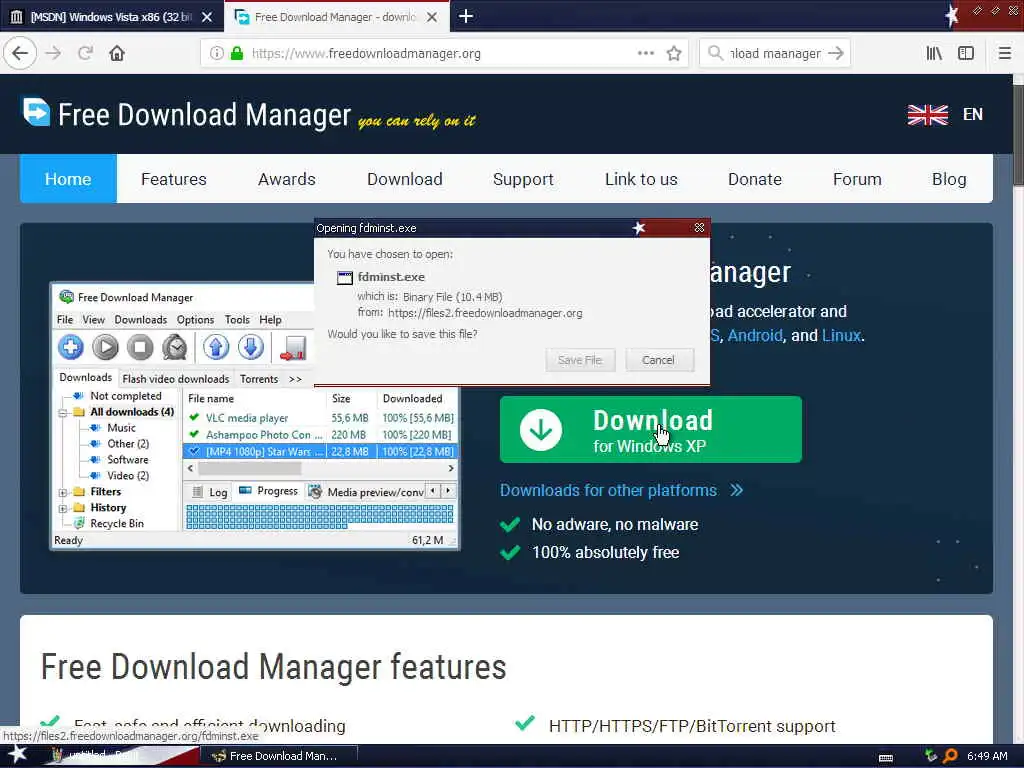Follow the Android link

pos(755,335)
